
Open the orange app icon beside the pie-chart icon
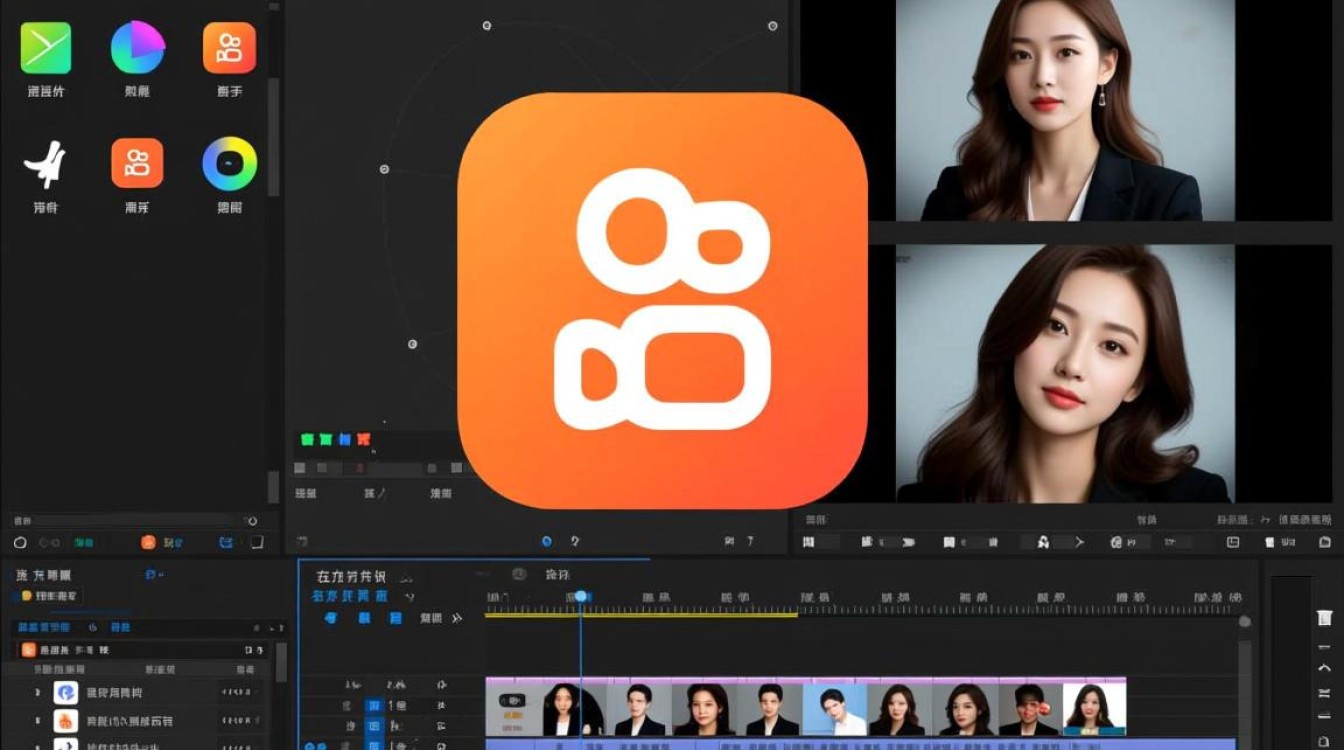(x=229, y=48)
